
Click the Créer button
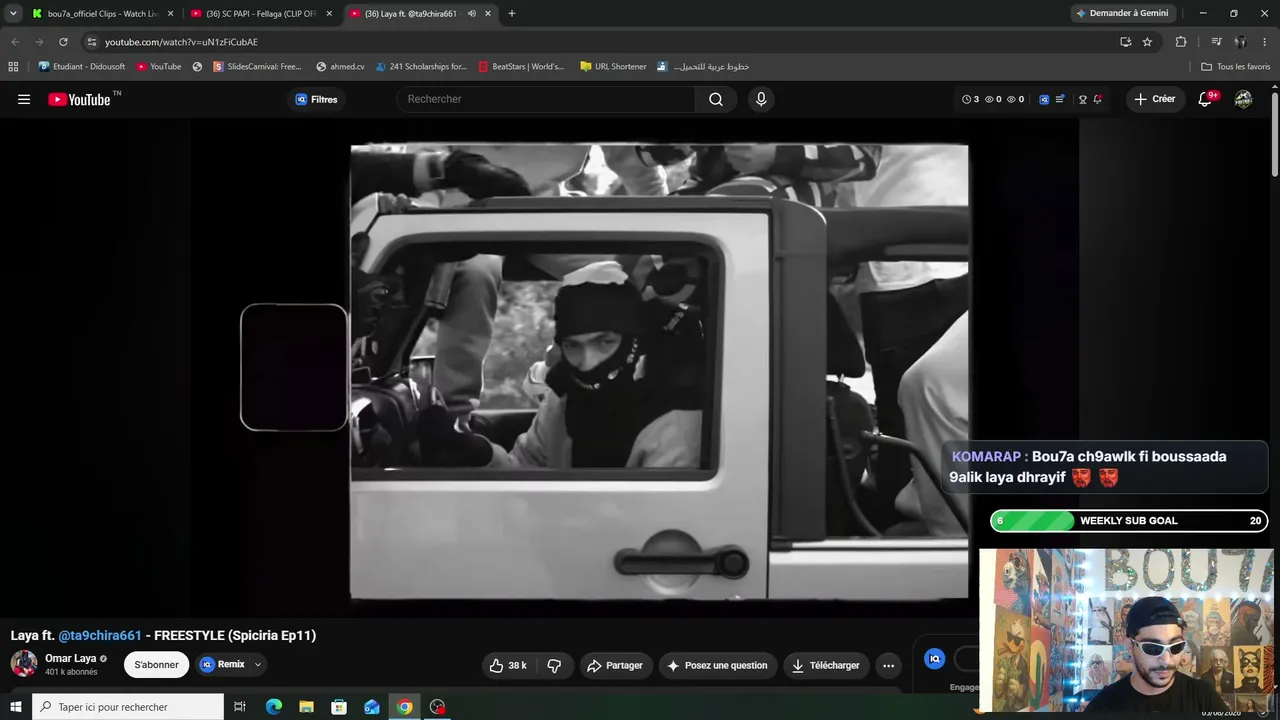(1154, 99)
